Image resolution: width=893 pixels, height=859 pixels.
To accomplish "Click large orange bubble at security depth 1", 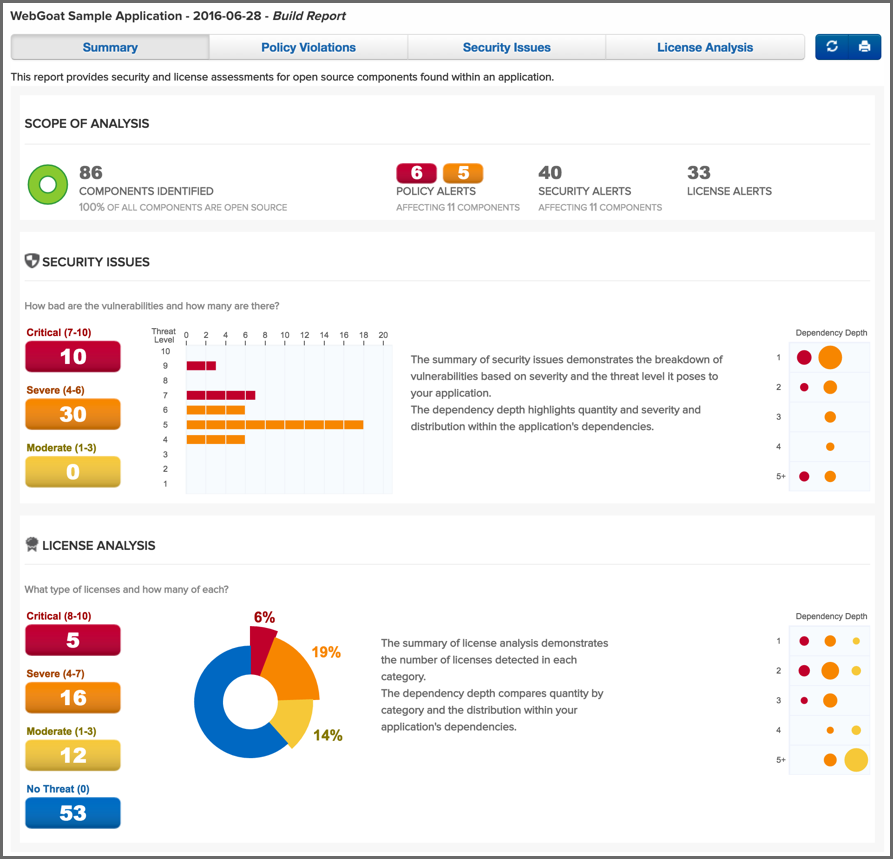I will pyautogui.click(x=830, y=357).
